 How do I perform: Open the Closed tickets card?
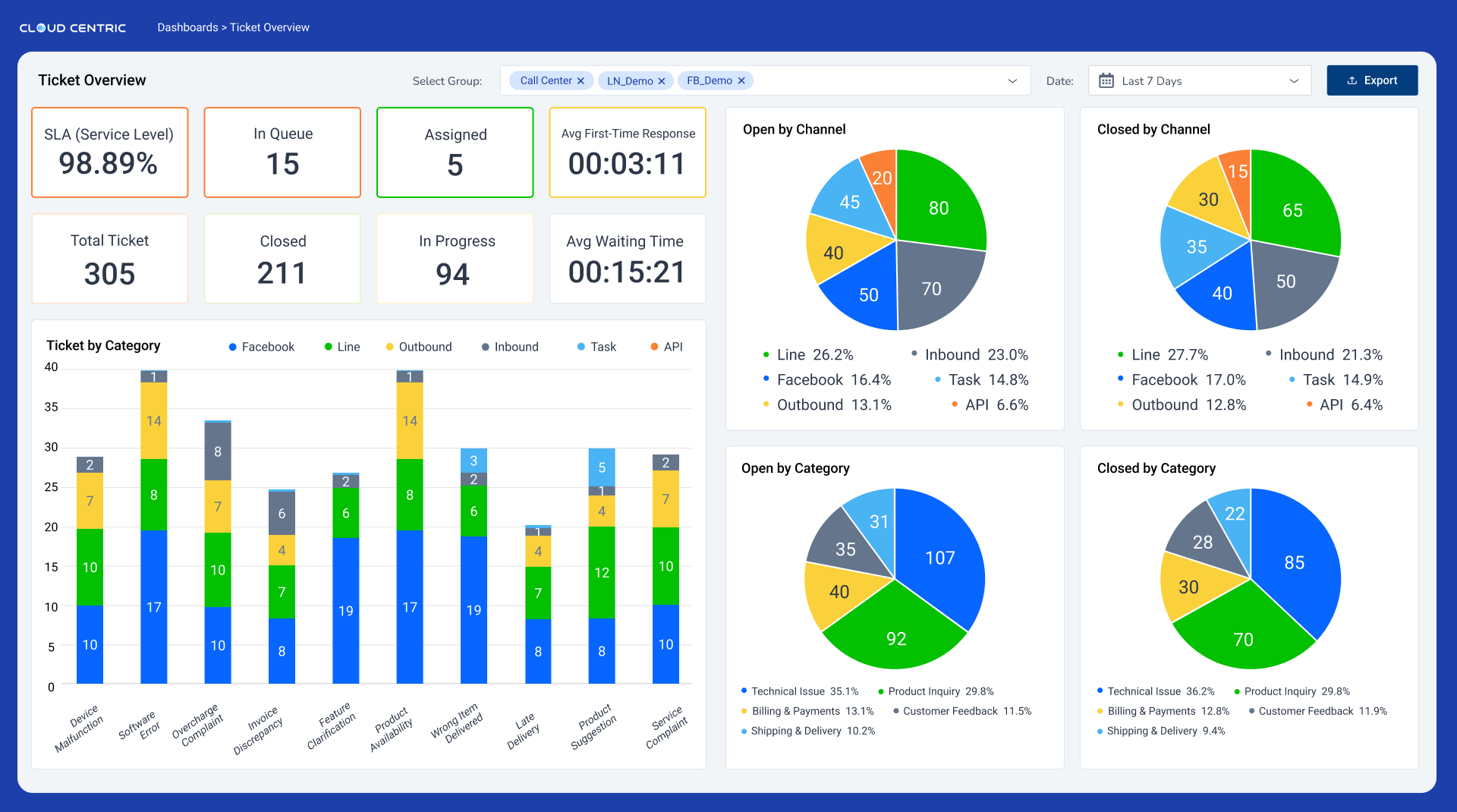click(282, 259)
